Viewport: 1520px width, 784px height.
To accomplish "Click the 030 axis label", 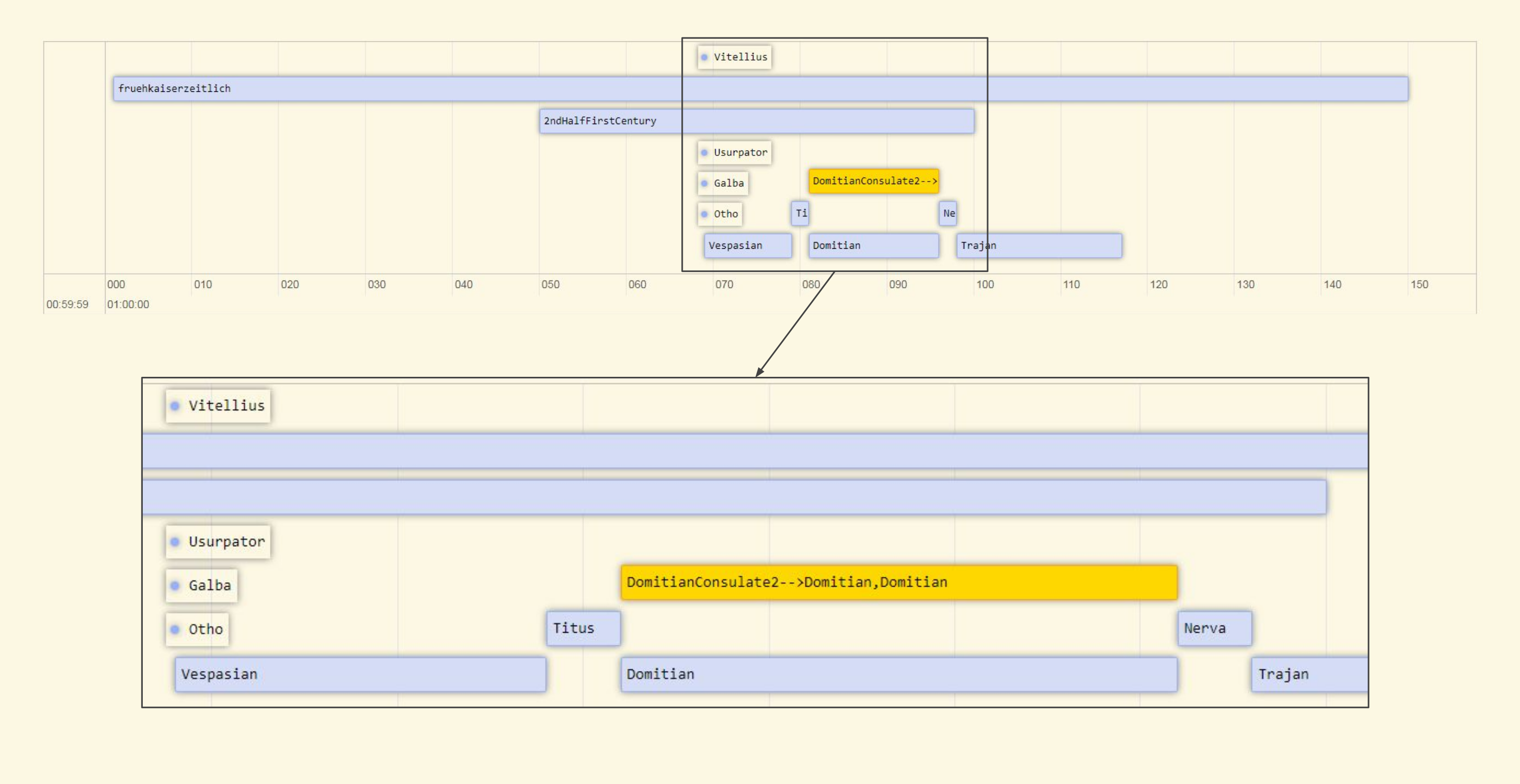I will click(376, 285).
